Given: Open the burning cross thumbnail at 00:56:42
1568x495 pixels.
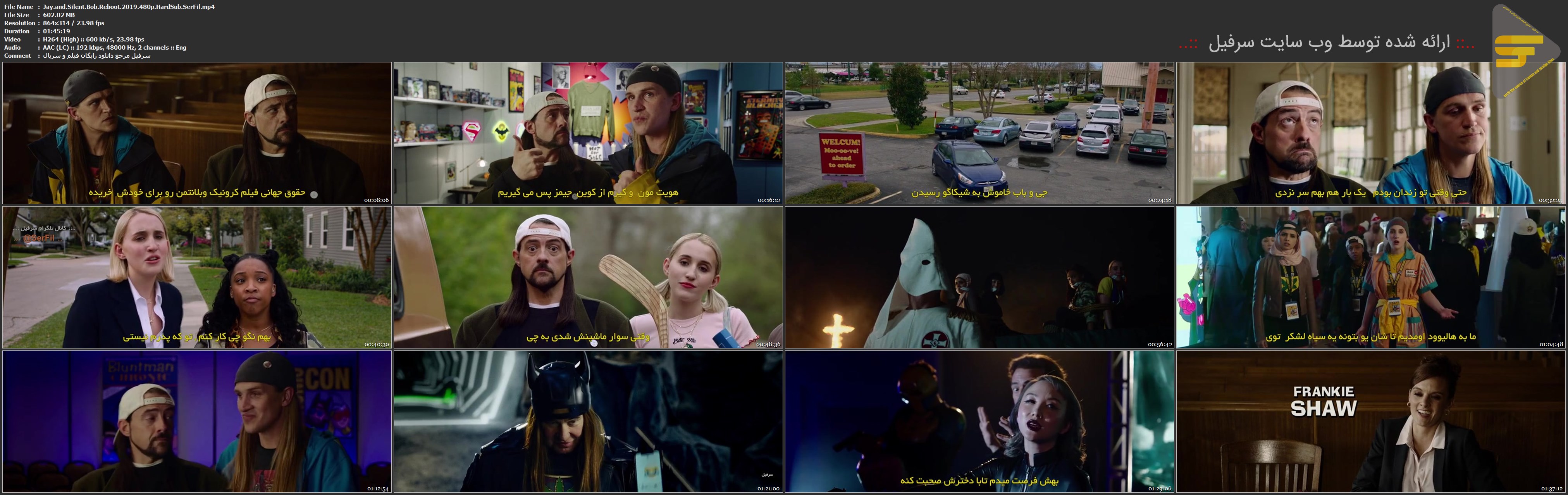Looking at the screenshot, I should [979, 277].
